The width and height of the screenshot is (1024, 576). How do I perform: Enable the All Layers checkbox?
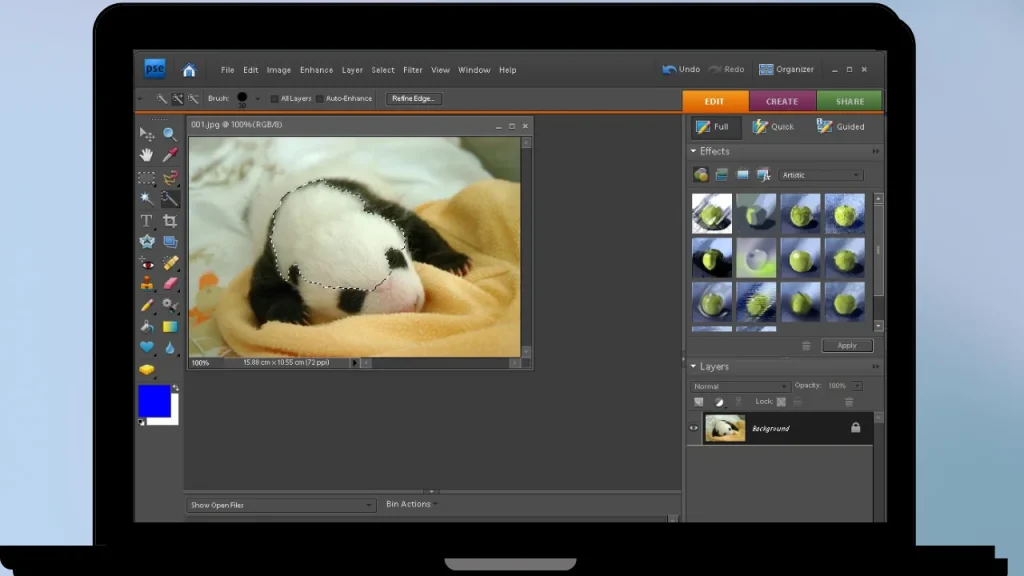pos(274,99)
